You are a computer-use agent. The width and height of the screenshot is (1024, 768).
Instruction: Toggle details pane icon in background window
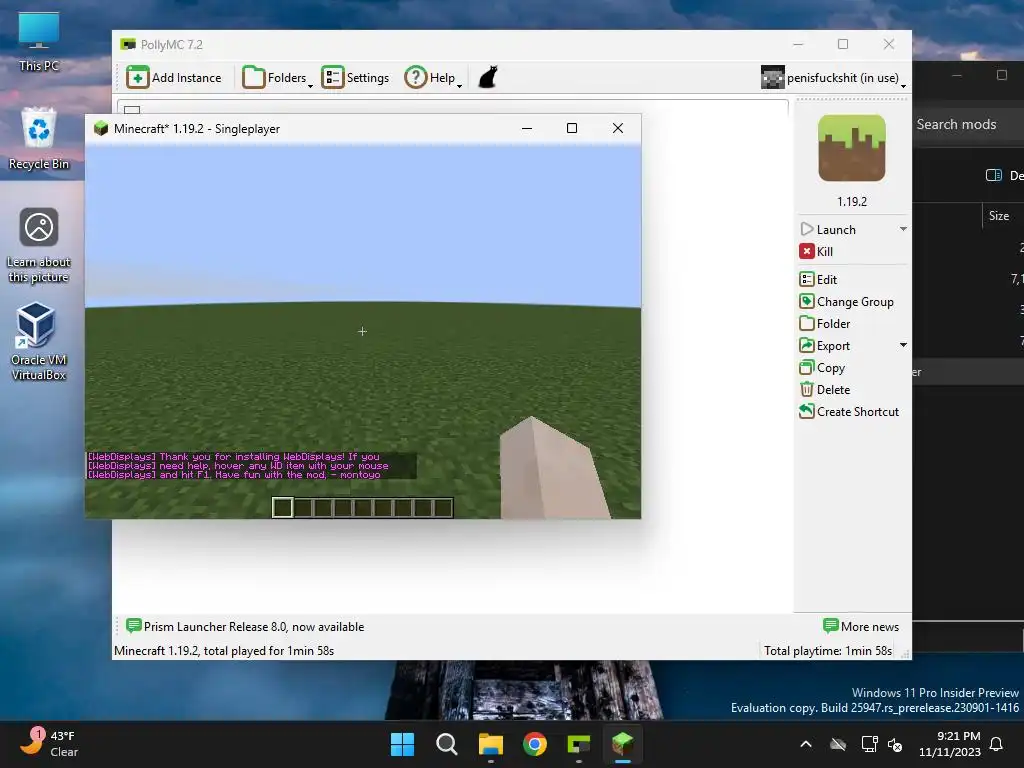click(993, 175)
